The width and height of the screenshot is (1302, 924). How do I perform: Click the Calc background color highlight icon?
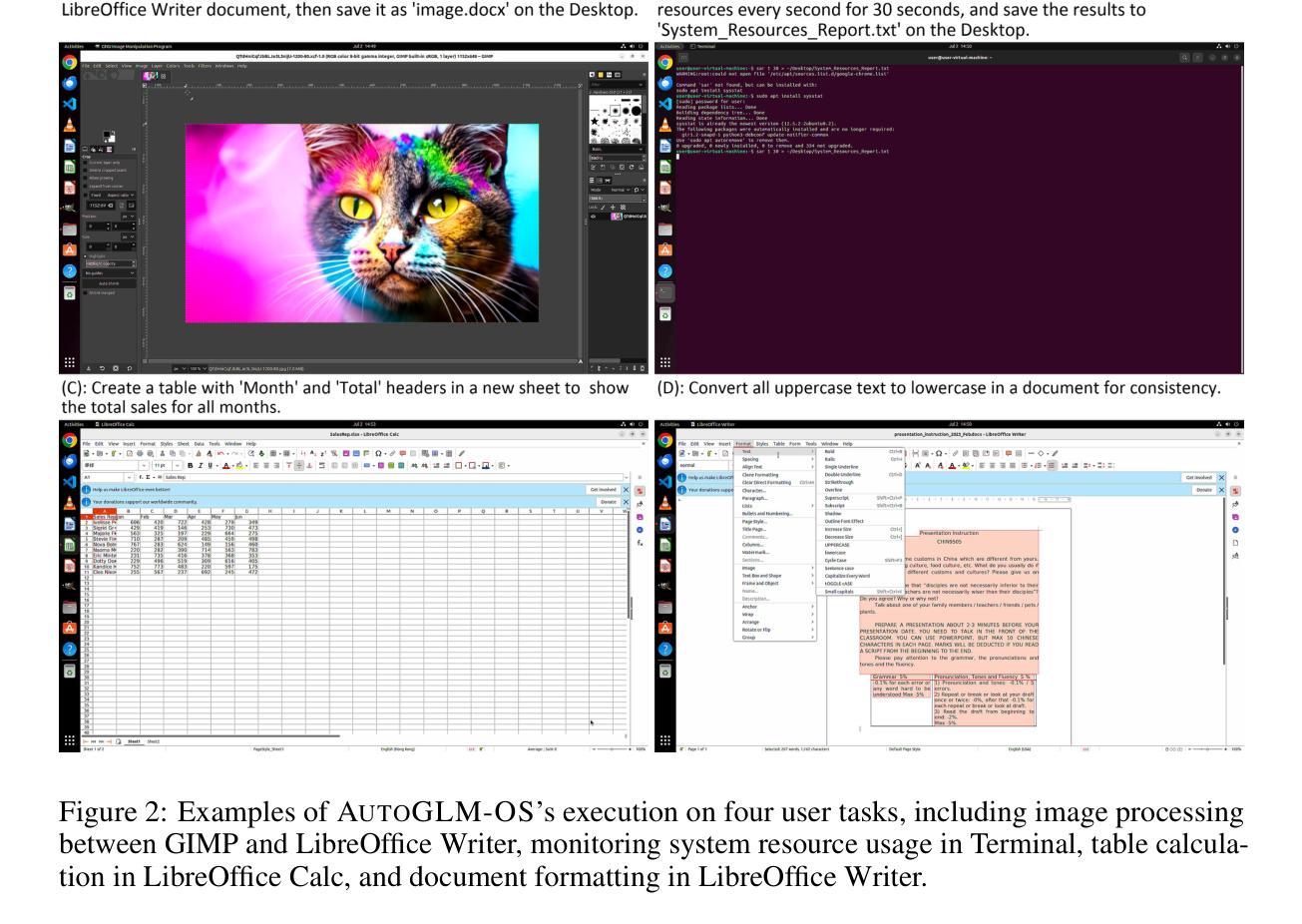239,465
